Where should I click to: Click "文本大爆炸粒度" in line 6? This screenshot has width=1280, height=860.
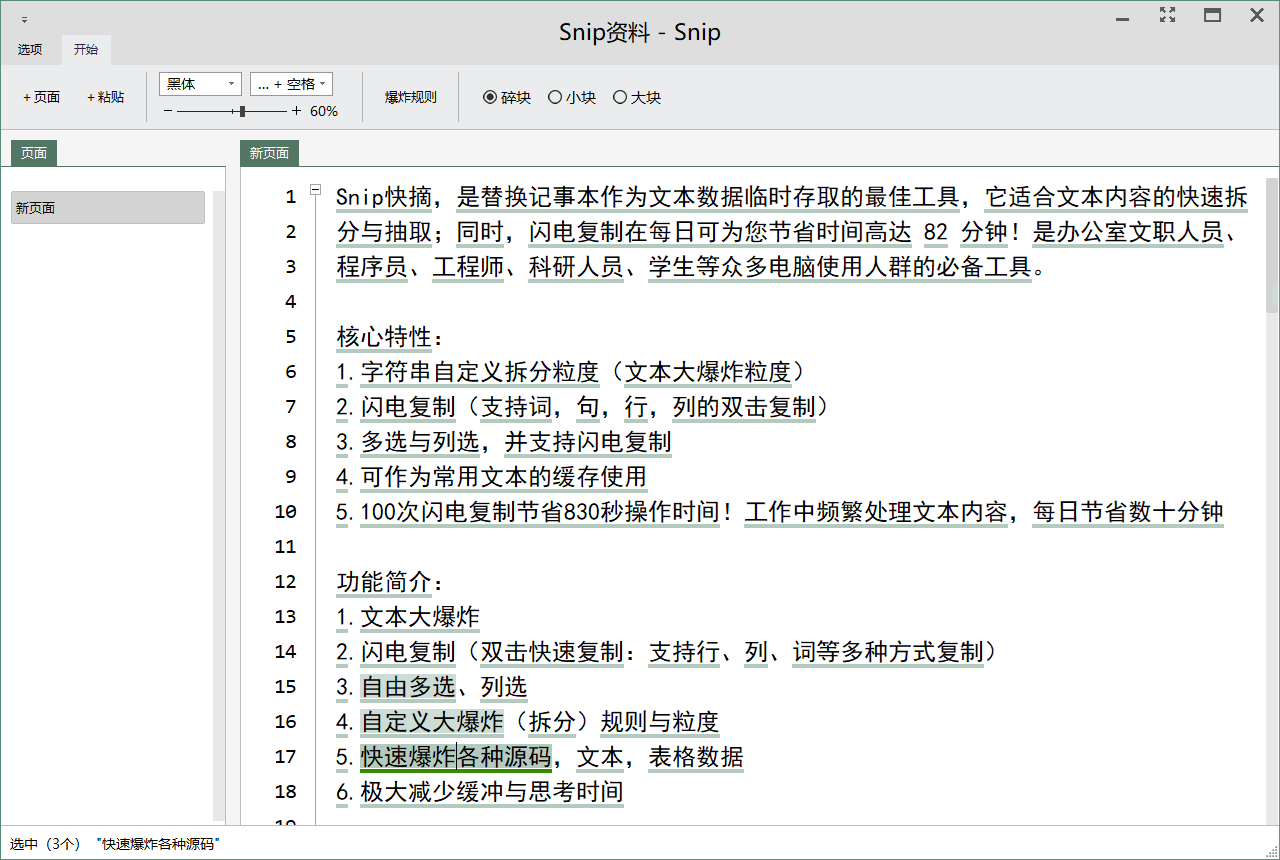pos(709,372)
